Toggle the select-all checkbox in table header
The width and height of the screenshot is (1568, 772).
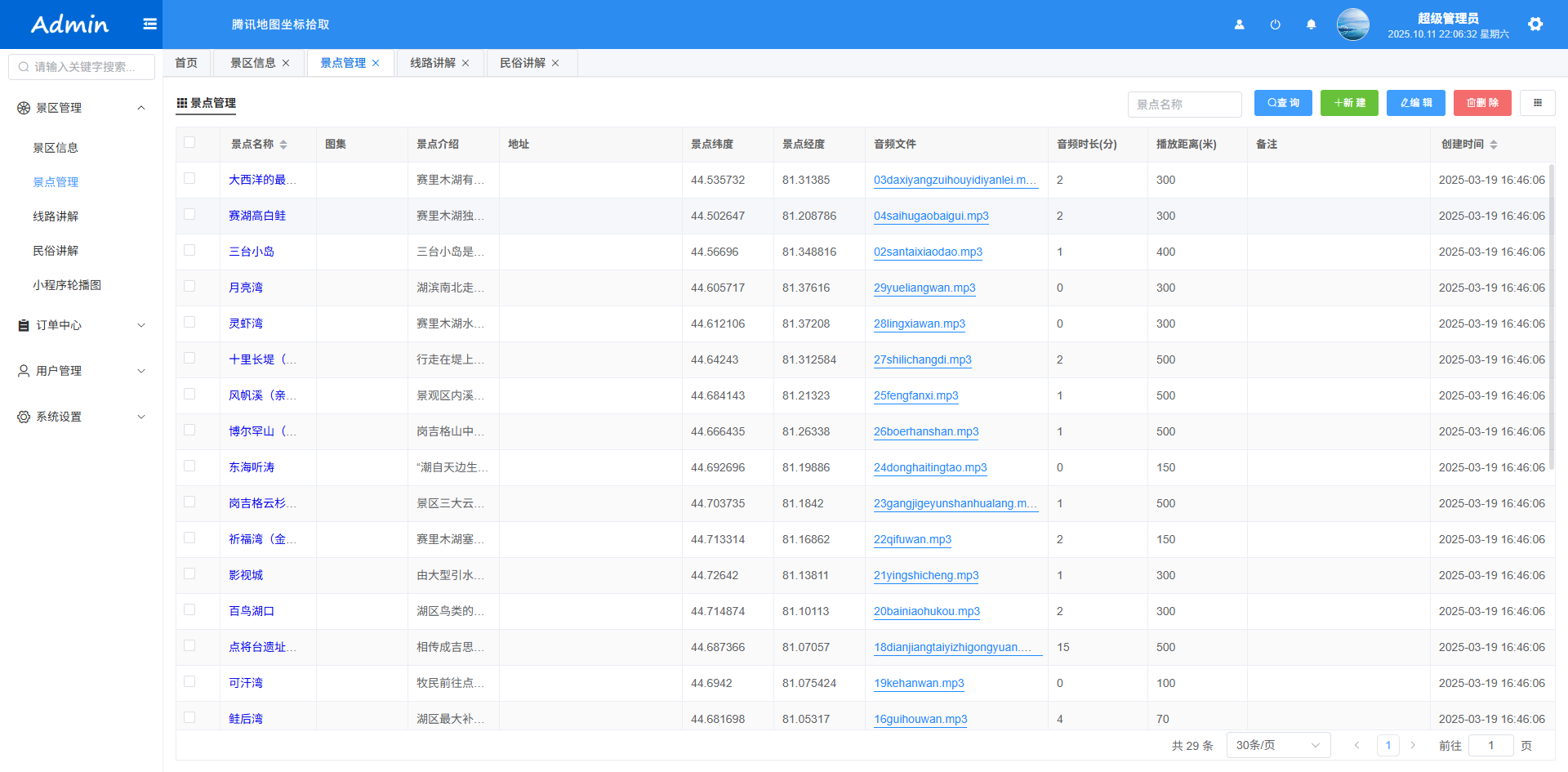click(189, 143)
